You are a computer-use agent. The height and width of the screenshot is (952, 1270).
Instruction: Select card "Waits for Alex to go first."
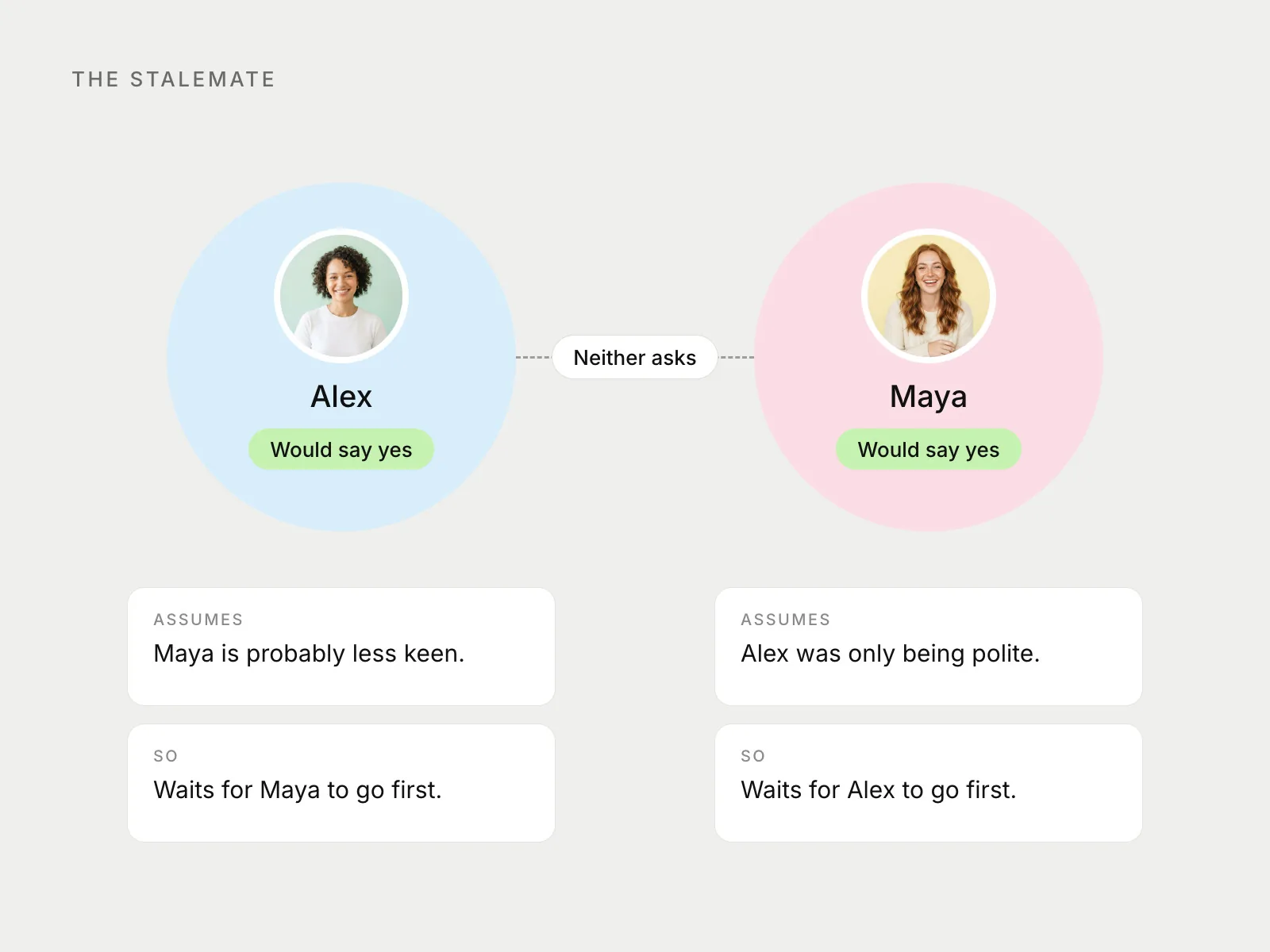[x=929, y=783]
